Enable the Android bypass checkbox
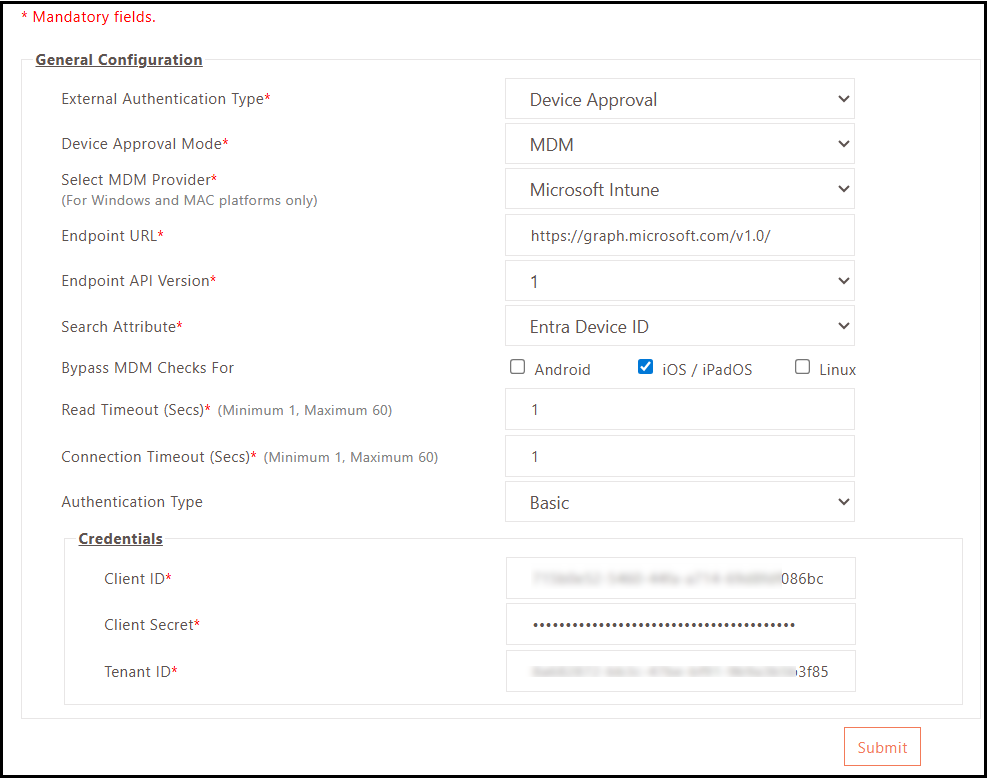 coord(518,367)
